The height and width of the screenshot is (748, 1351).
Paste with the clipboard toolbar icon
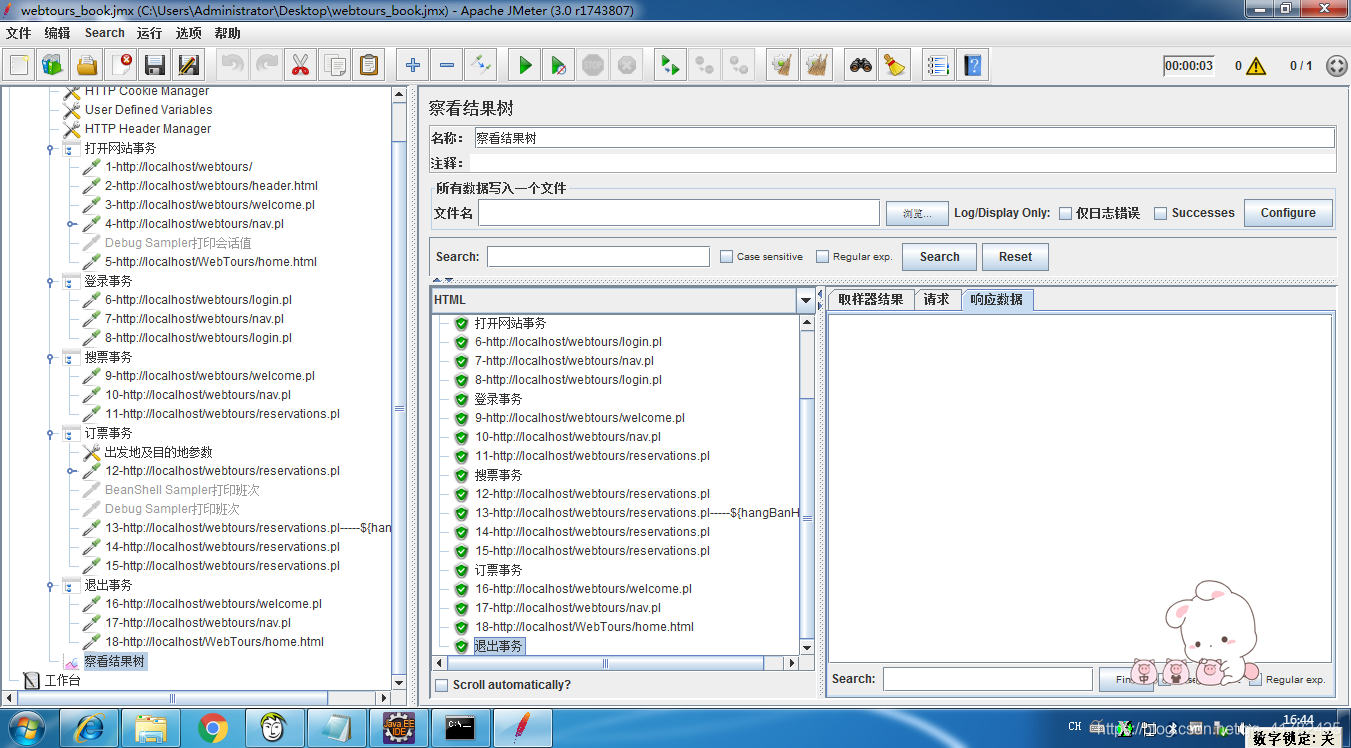(x=369, y=66)
